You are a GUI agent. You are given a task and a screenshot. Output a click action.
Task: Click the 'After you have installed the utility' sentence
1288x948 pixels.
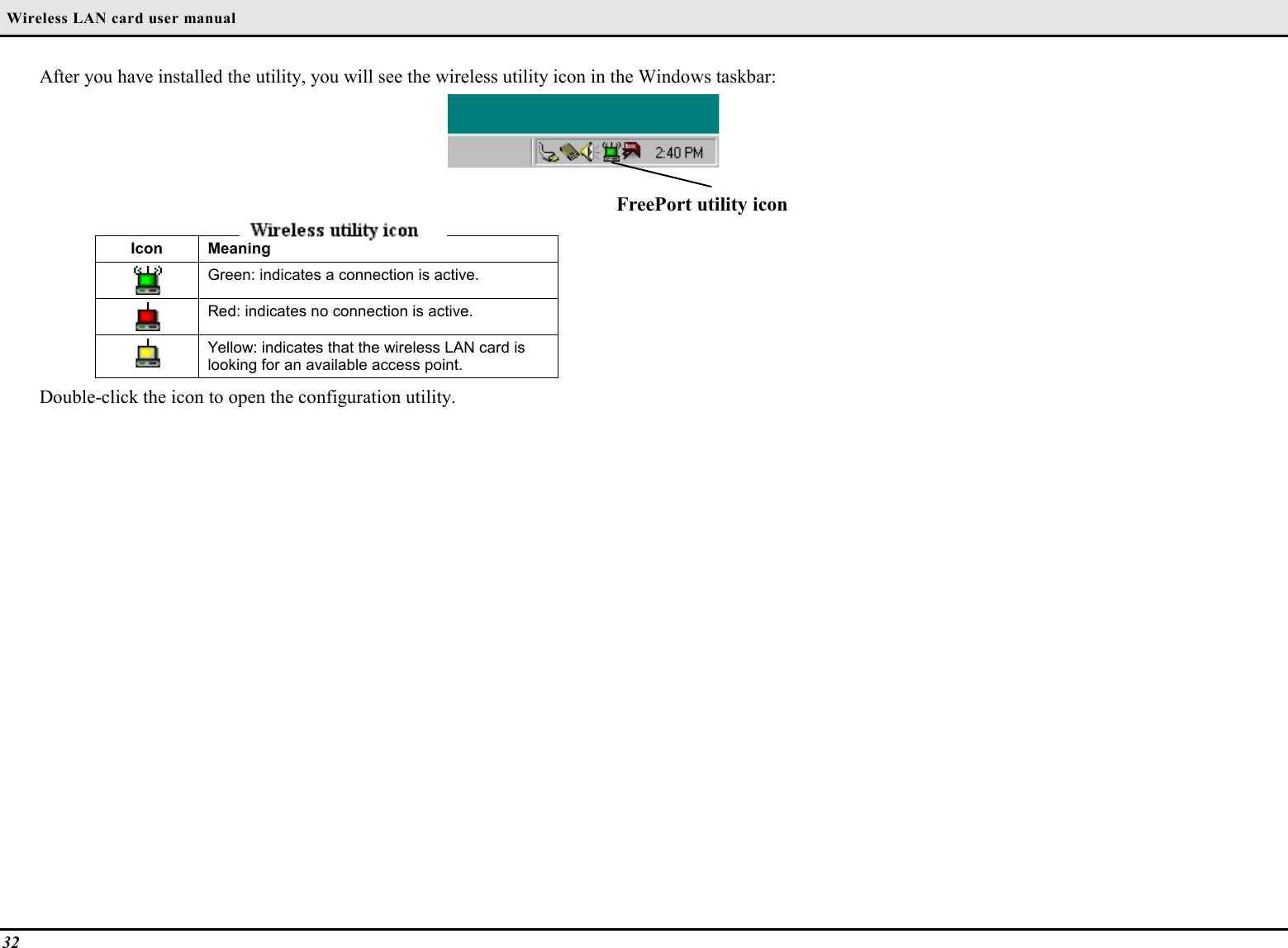408,77
